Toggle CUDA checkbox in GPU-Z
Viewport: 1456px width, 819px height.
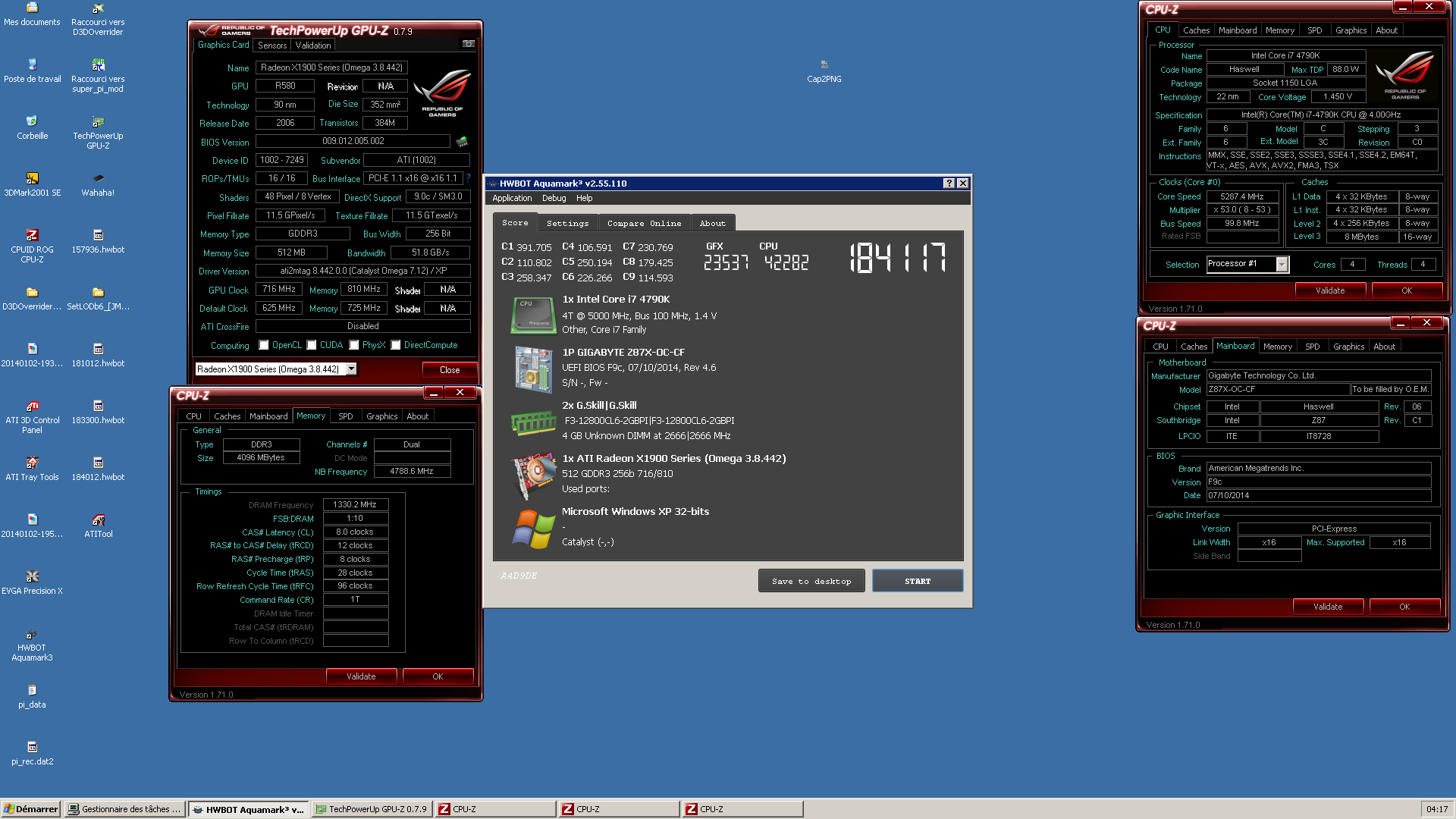[x=312, y=345]
